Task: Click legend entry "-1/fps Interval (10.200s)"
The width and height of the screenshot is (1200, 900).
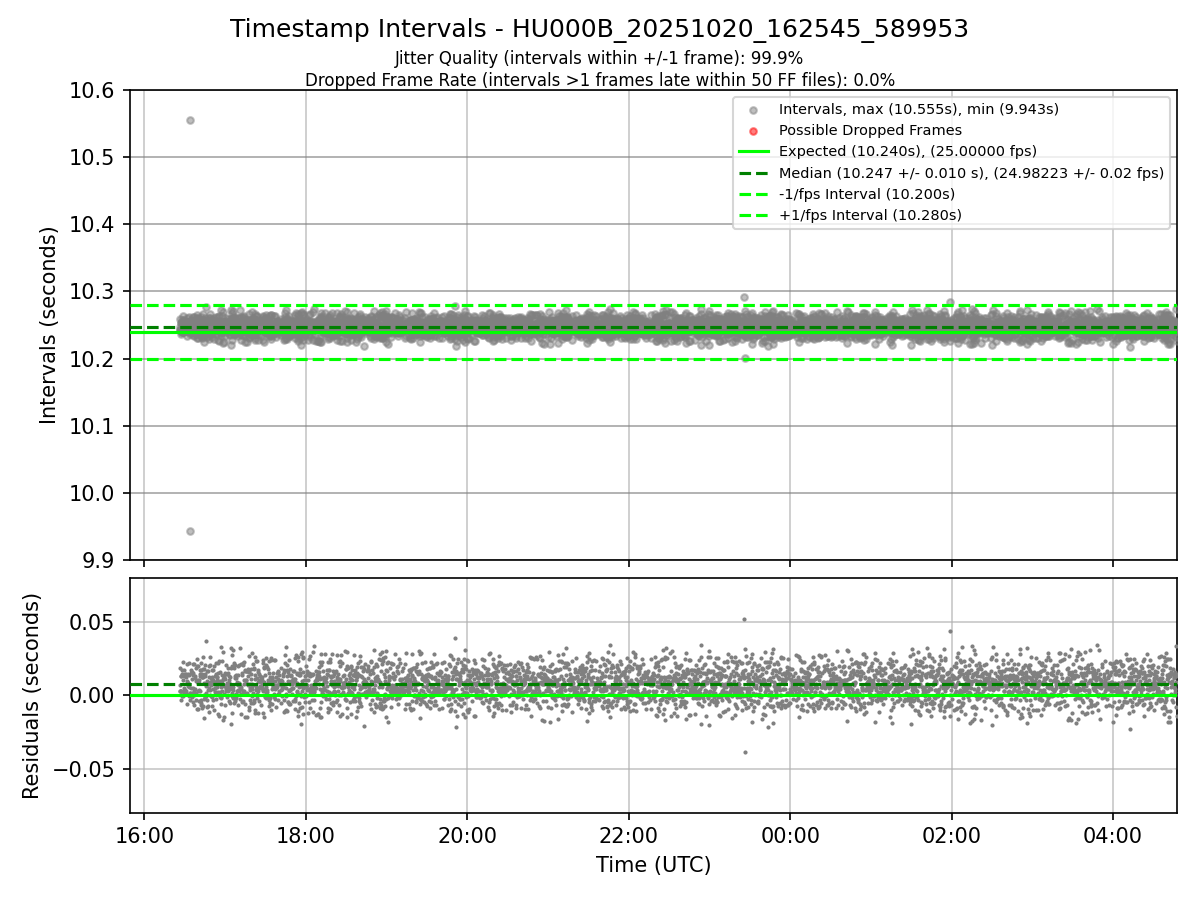Action: tap(866, 194)
